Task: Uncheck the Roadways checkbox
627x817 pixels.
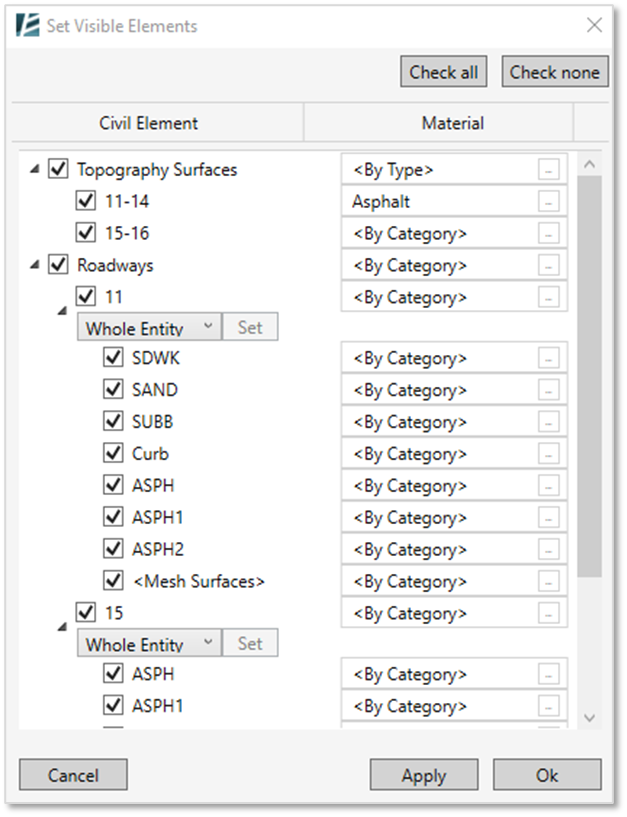Action: (58, 264)
